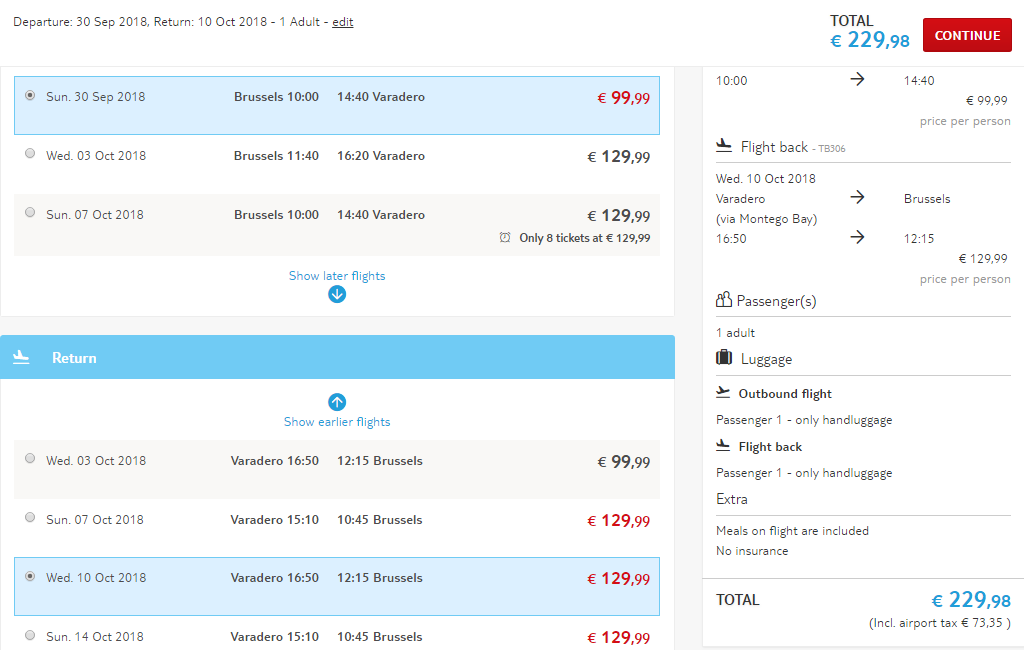Click the Return section header
The height and width of the screenshot is (650, 1024).
(337, 357)
